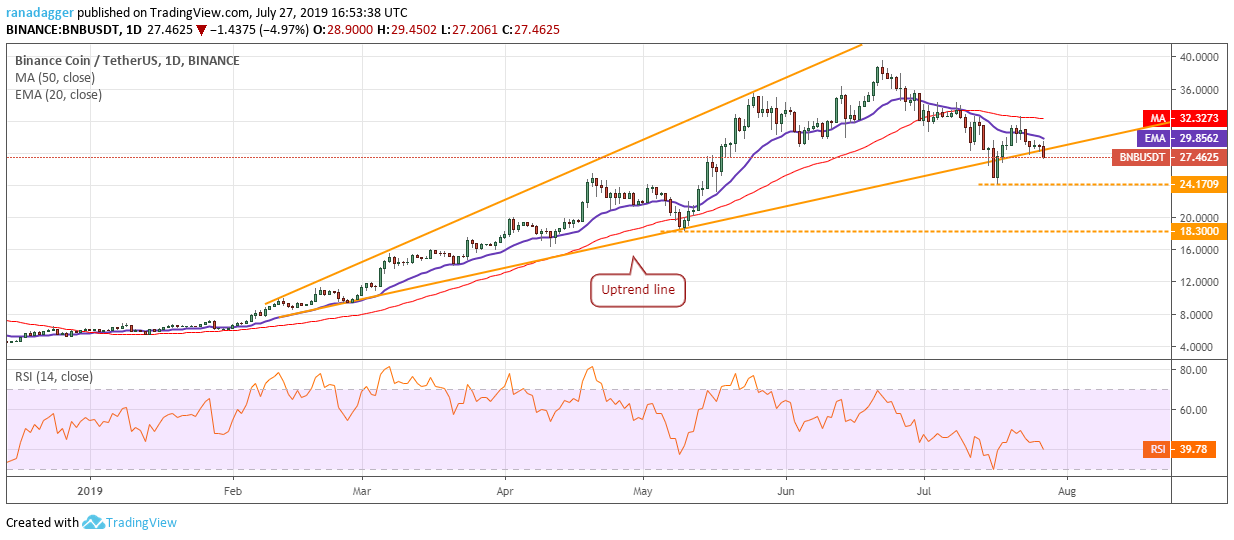This screenshot has height=540, width=1234.
Task: Click the 'Created with' footer text
Action: tap(42, 522)
